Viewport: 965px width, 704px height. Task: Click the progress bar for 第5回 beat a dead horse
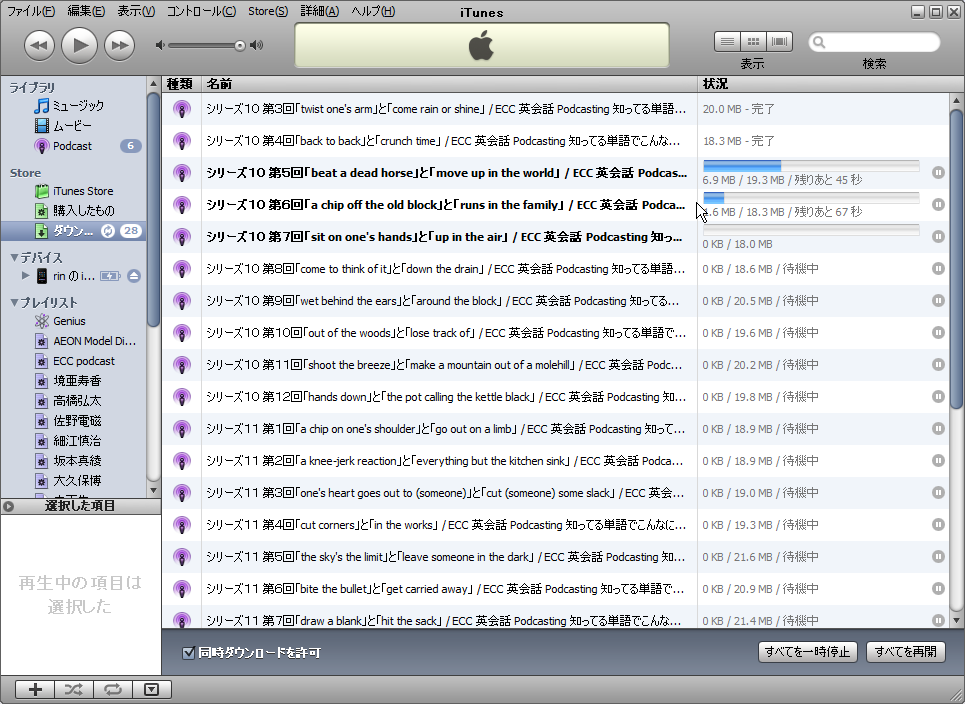811,166
